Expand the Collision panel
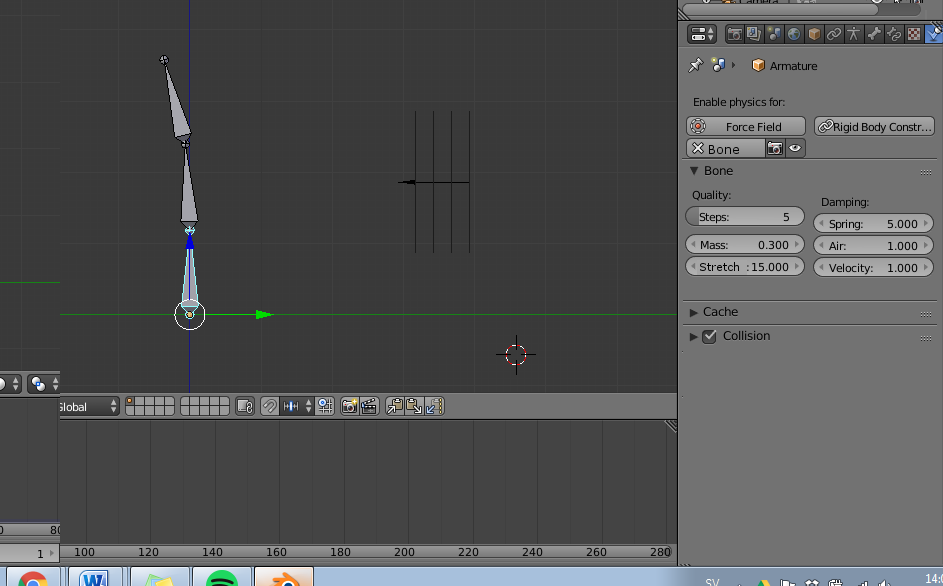This screenshot has width=943, height=586. (x=693, y=336)
